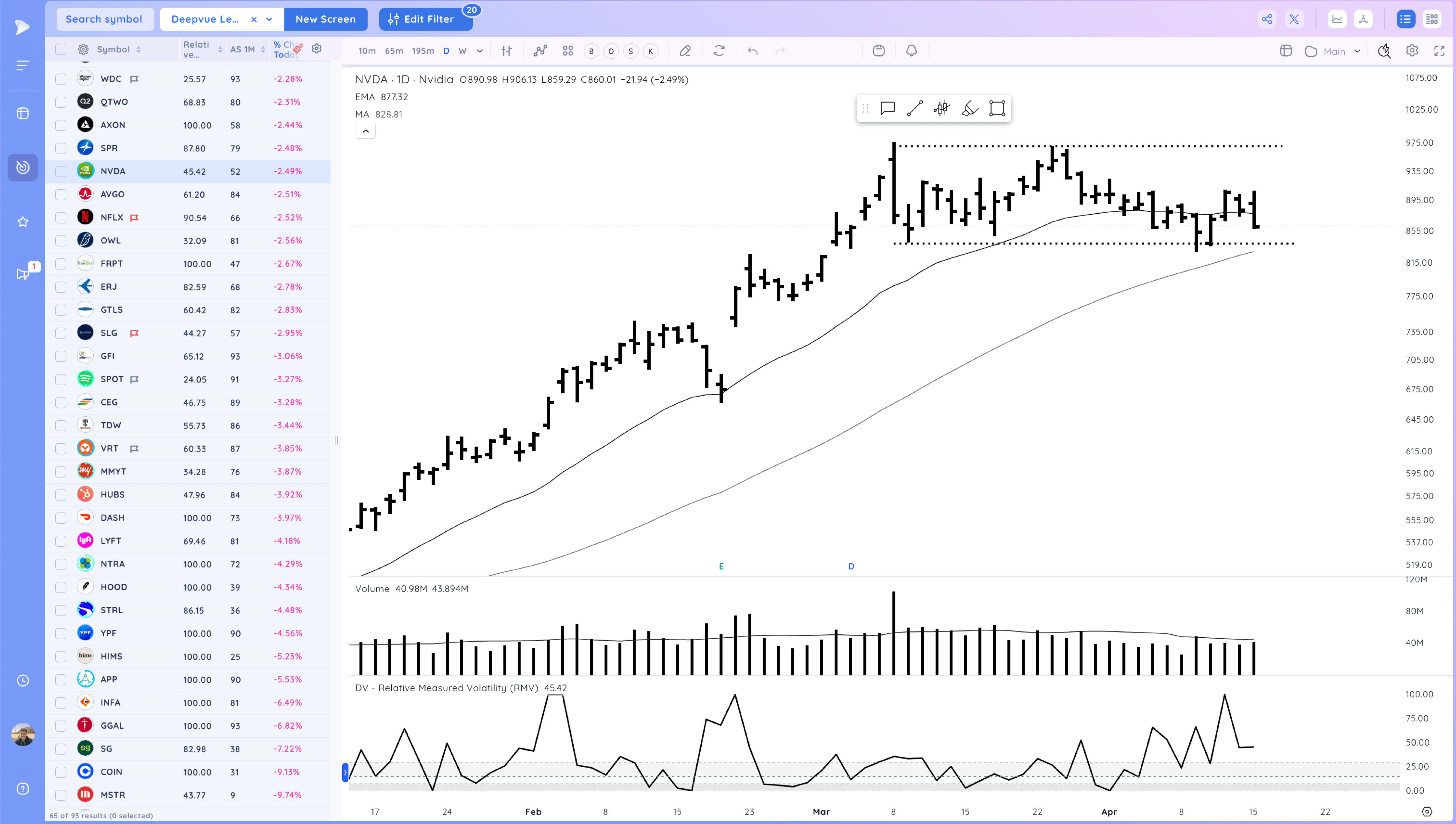Sort by Symbol column arrows
1456x824 pixels.
click(139, 50)
